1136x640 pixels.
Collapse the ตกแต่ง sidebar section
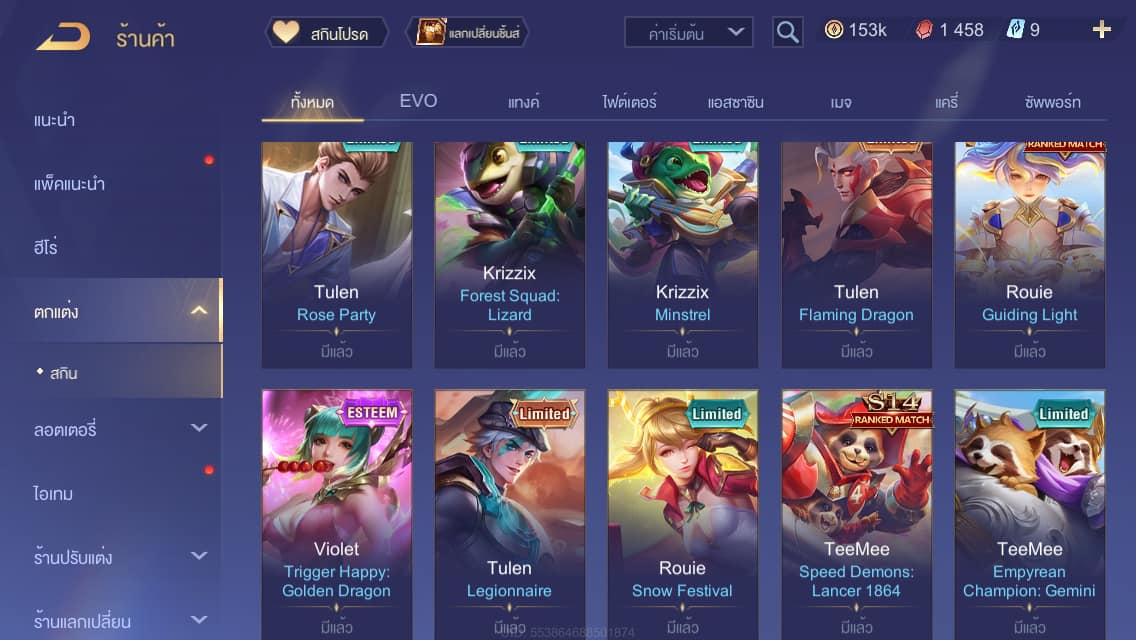(199, 311)
